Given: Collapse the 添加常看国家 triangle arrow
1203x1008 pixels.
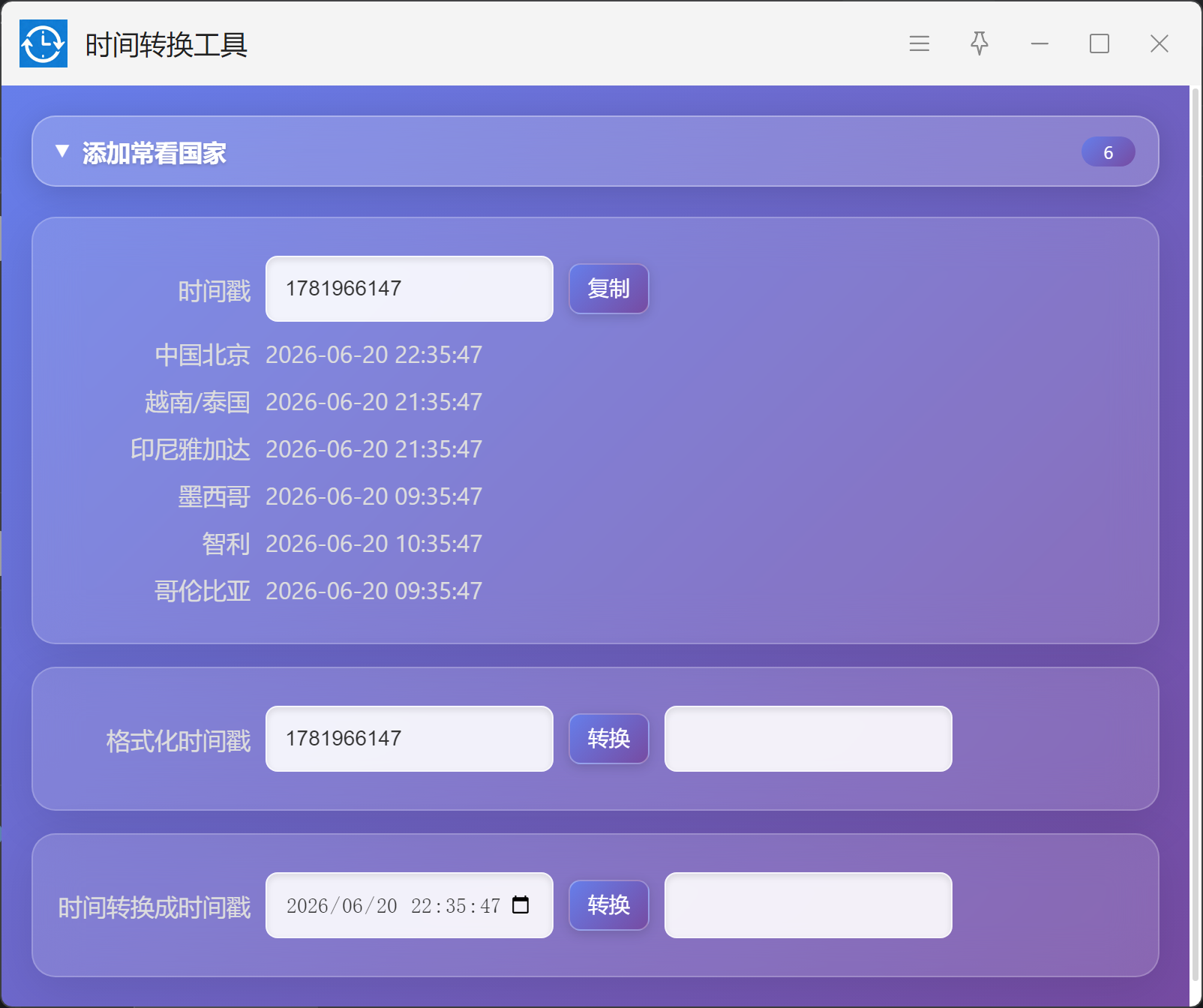Looking at the screenshot, I should click(62, 151).
